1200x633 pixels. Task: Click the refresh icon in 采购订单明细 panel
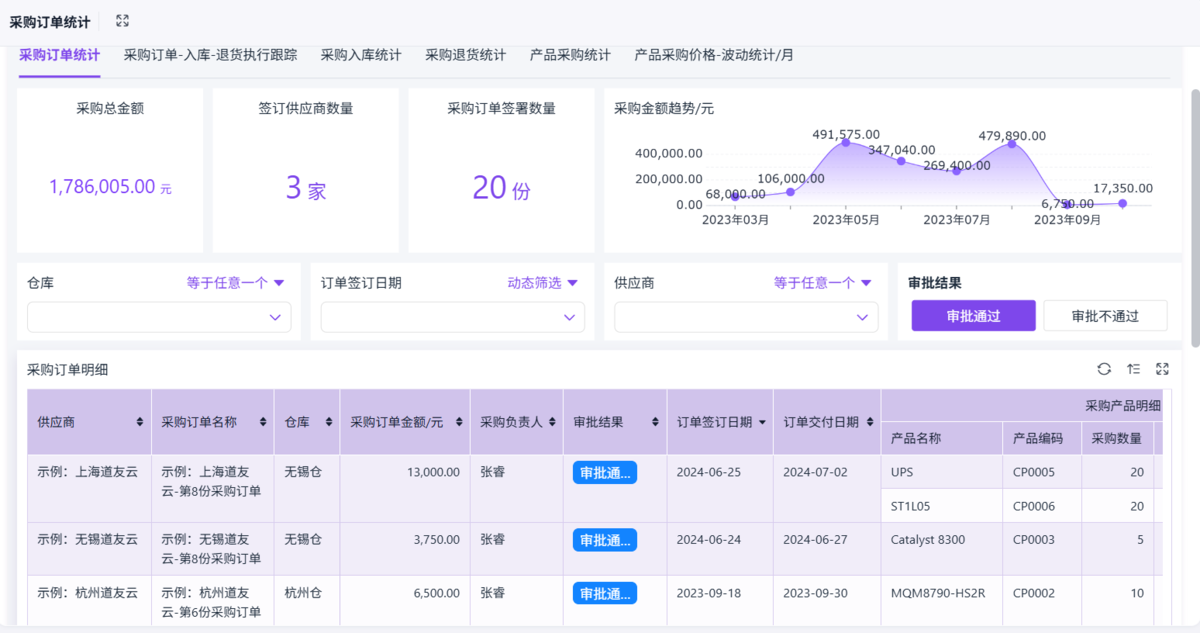pyautogui.click(x=1104, y=369)
